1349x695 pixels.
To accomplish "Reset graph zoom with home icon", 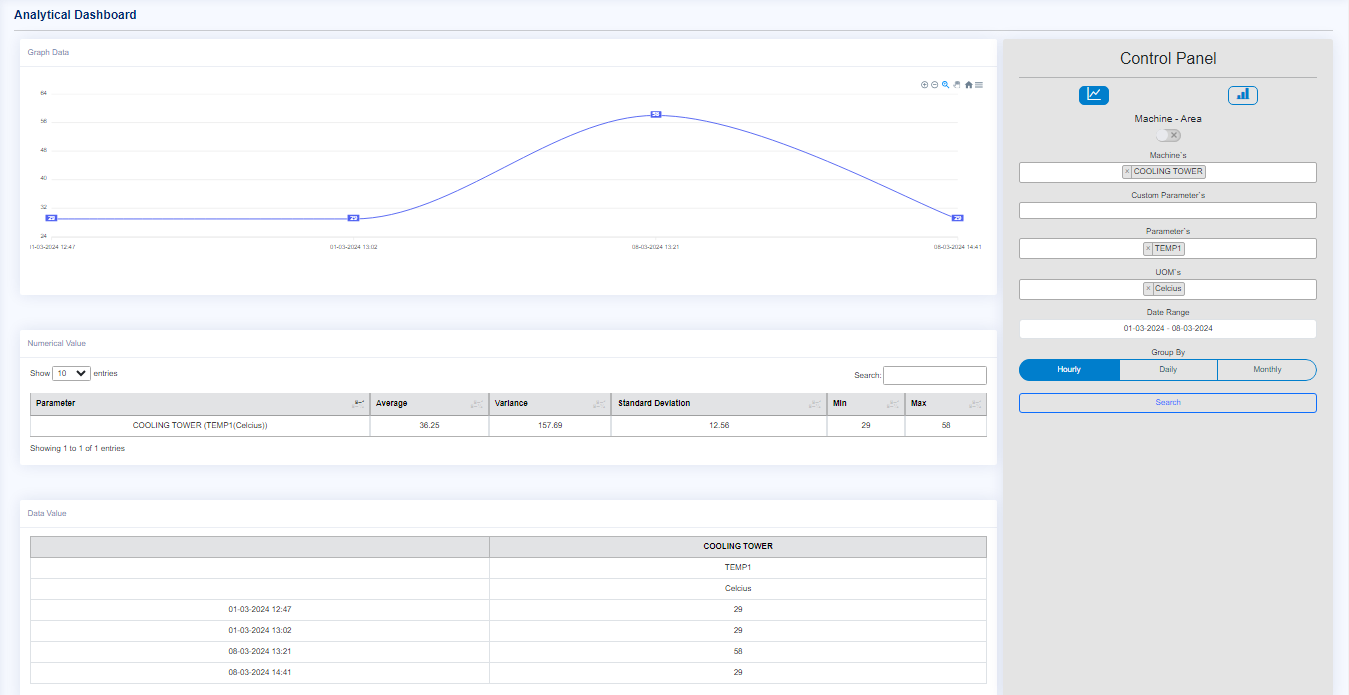I will click(969, 85).
